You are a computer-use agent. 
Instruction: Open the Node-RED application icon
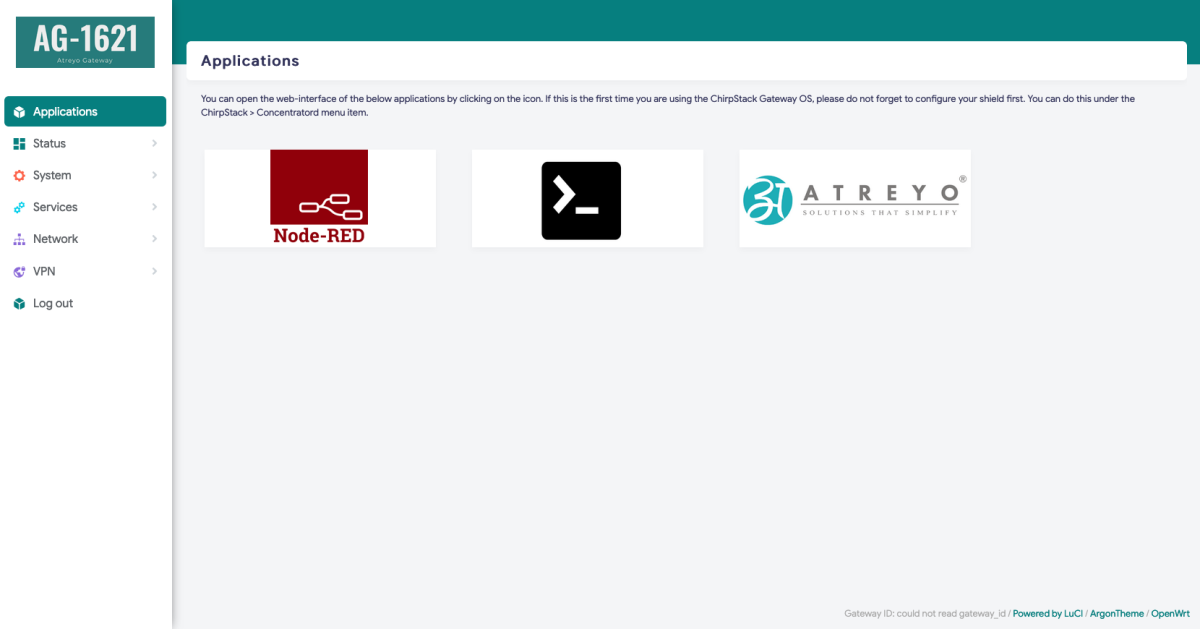[320, 198]
